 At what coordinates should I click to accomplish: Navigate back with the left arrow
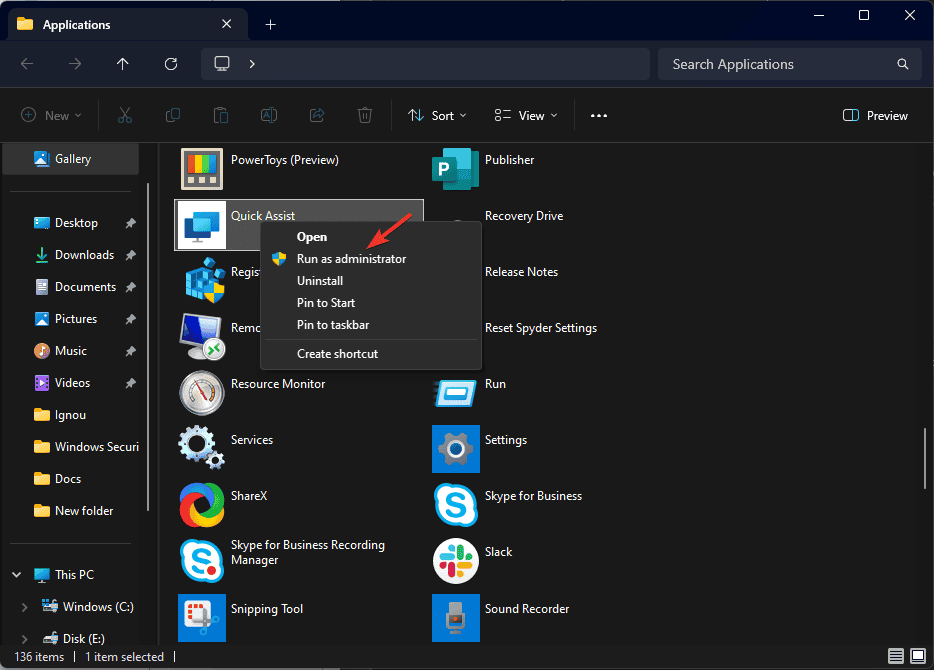click(27, 64)
